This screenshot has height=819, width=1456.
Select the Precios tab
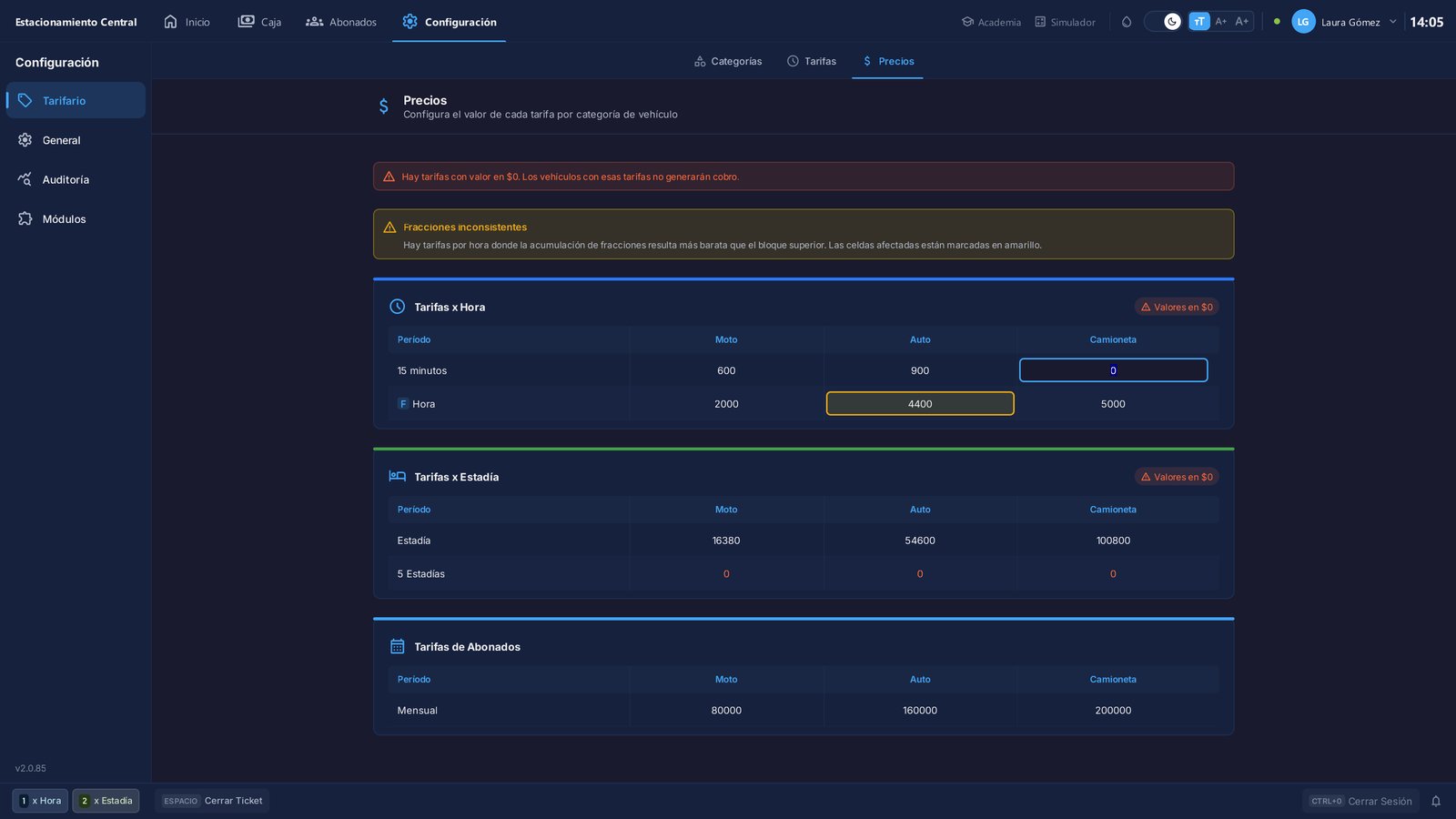(887, 61)
